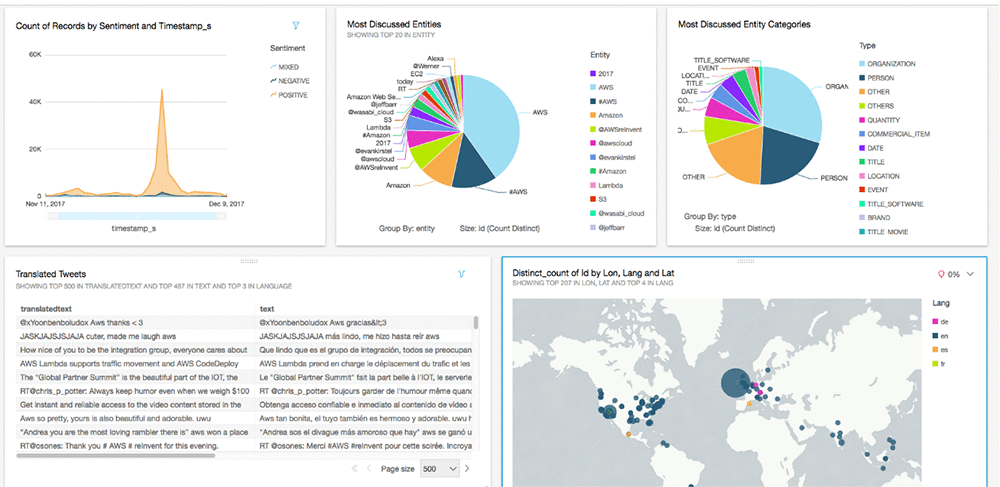Select Amazon entity legend item
Image resolution: width=1000 pixels, height=487 pixels.
pyautogui.click(x=606, y=115)
